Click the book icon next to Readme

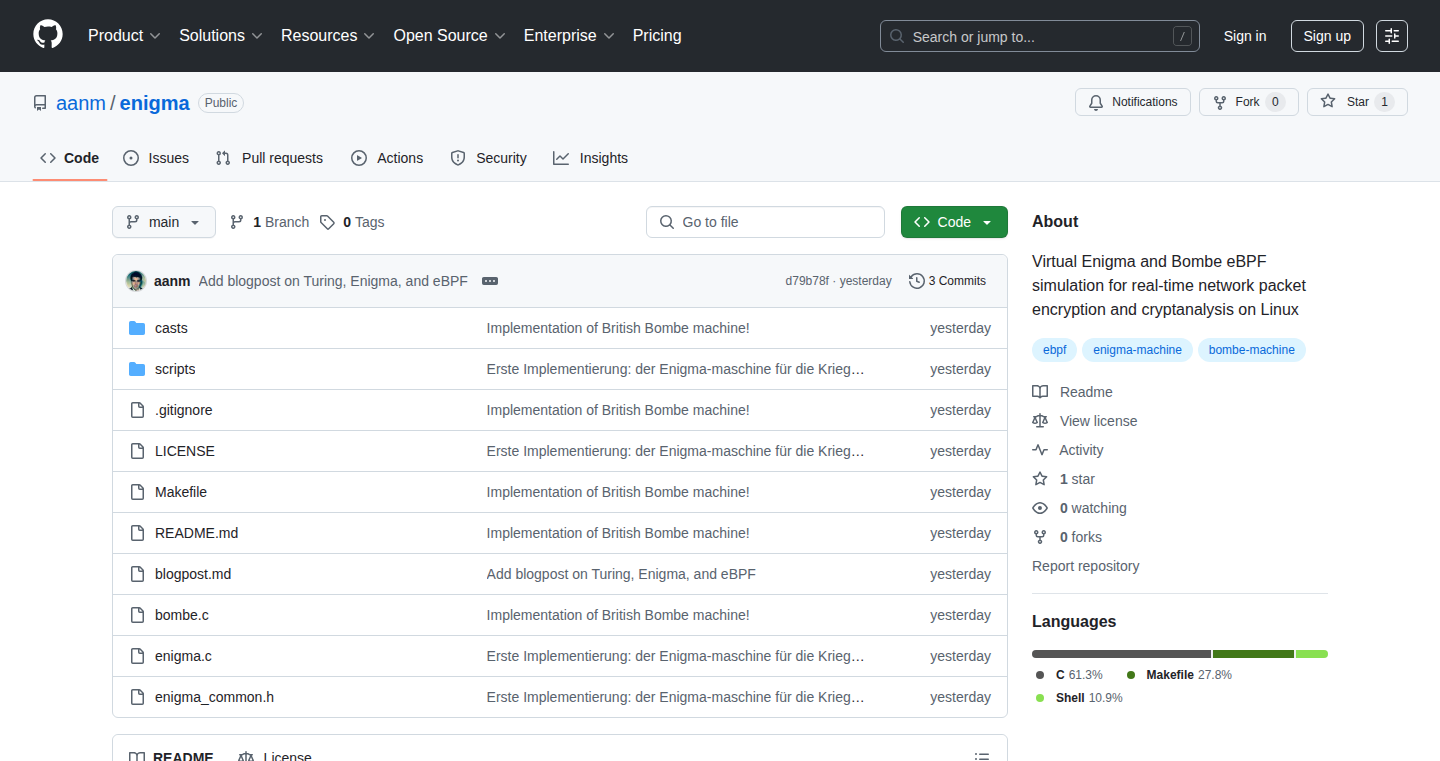click(x=1040, y=392)
